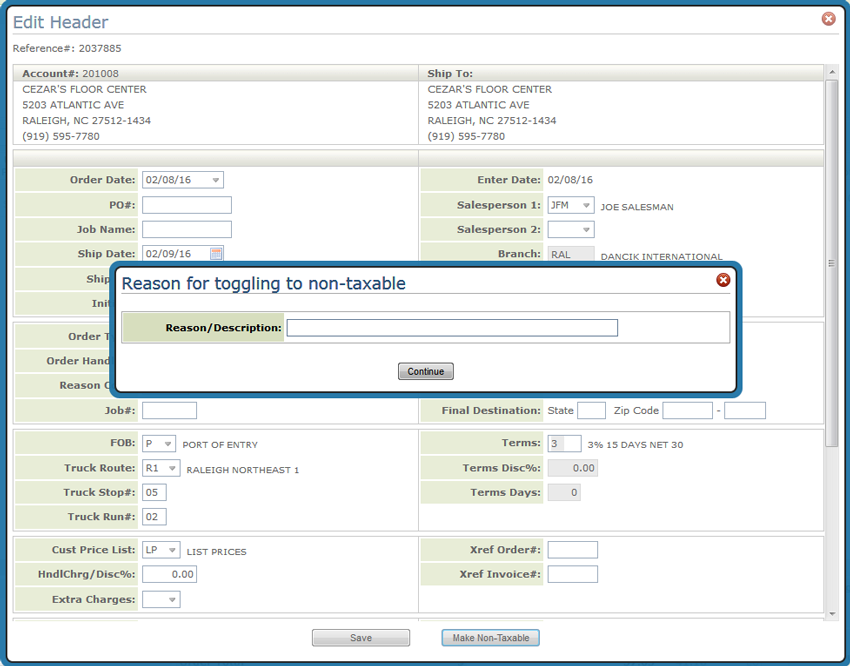
Task: Click the Reason/Description text field
Action: pos(452,328)
